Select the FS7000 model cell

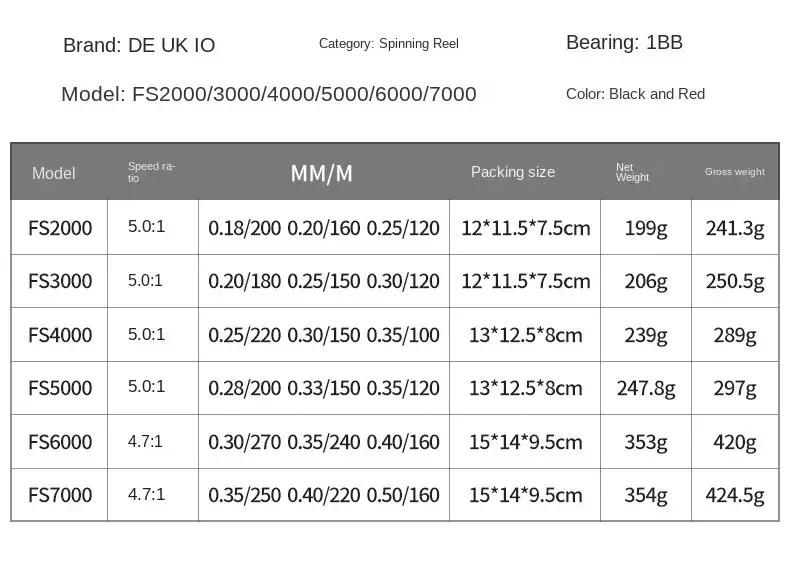point(60,495)
